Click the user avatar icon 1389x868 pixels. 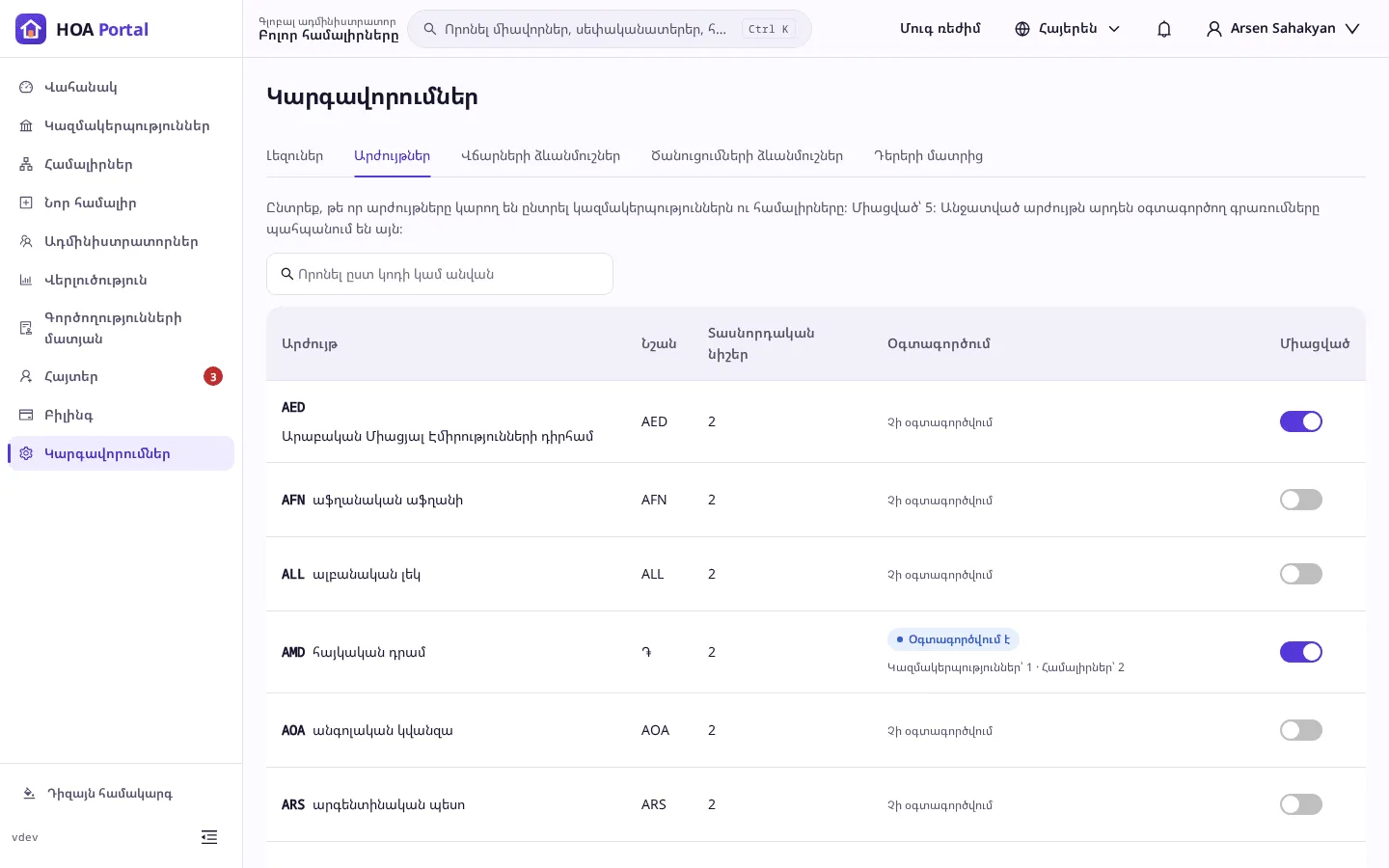coord(1214,29)
